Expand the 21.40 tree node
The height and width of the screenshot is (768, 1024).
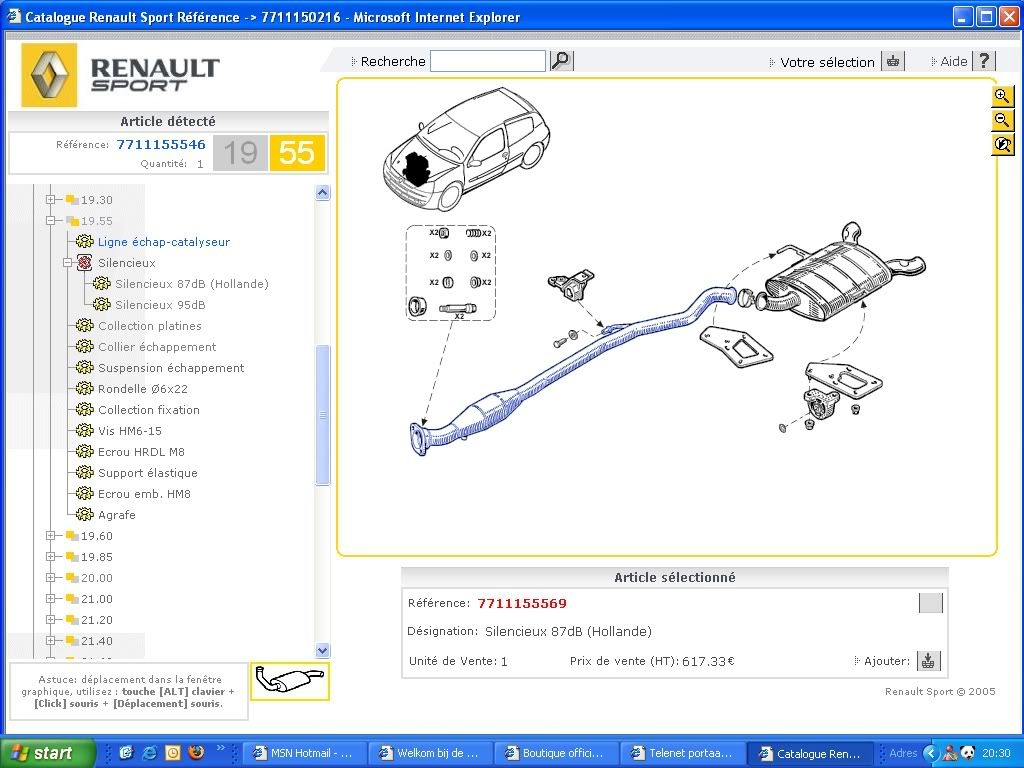(x=50, y=641)
